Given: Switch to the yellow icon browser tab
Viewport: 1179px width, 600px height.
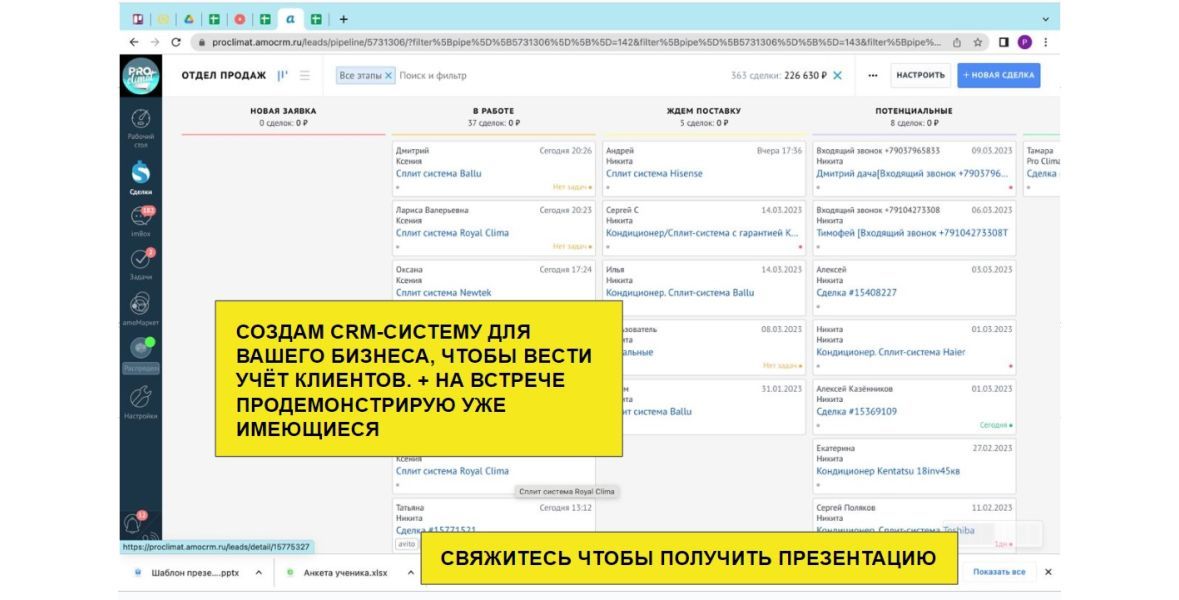Looking at the screenshot, I should pos(163,20).
